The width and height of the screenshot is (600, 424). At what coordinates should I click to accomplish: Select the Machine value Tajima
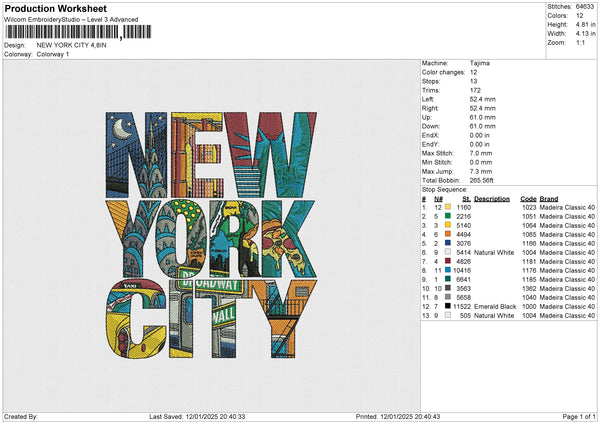(x=480, y=64)
